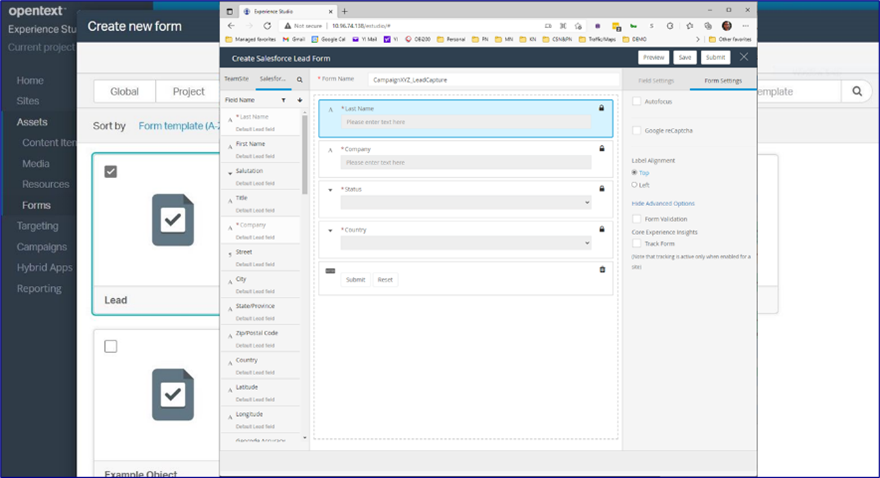Viewport: 880px width, 478px height.
Task: Select the Zip/Postal Code field in the list
Action: 260,338
